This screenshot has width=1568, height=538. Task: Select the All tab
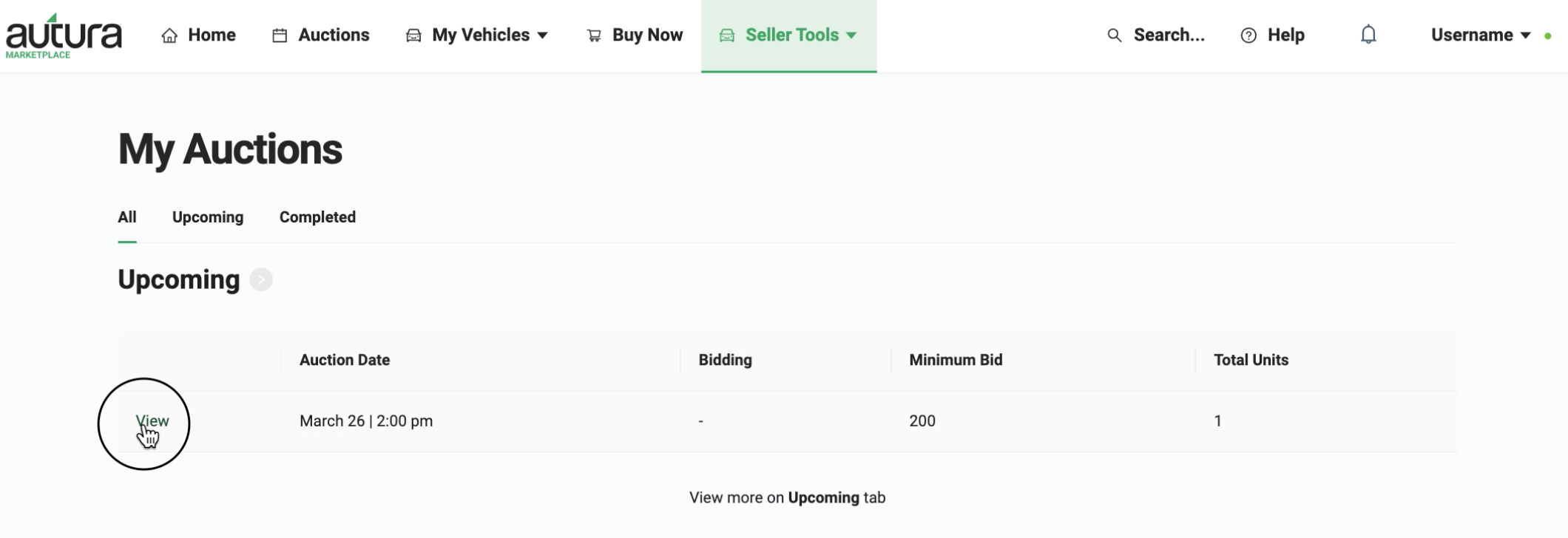point(127,217)
